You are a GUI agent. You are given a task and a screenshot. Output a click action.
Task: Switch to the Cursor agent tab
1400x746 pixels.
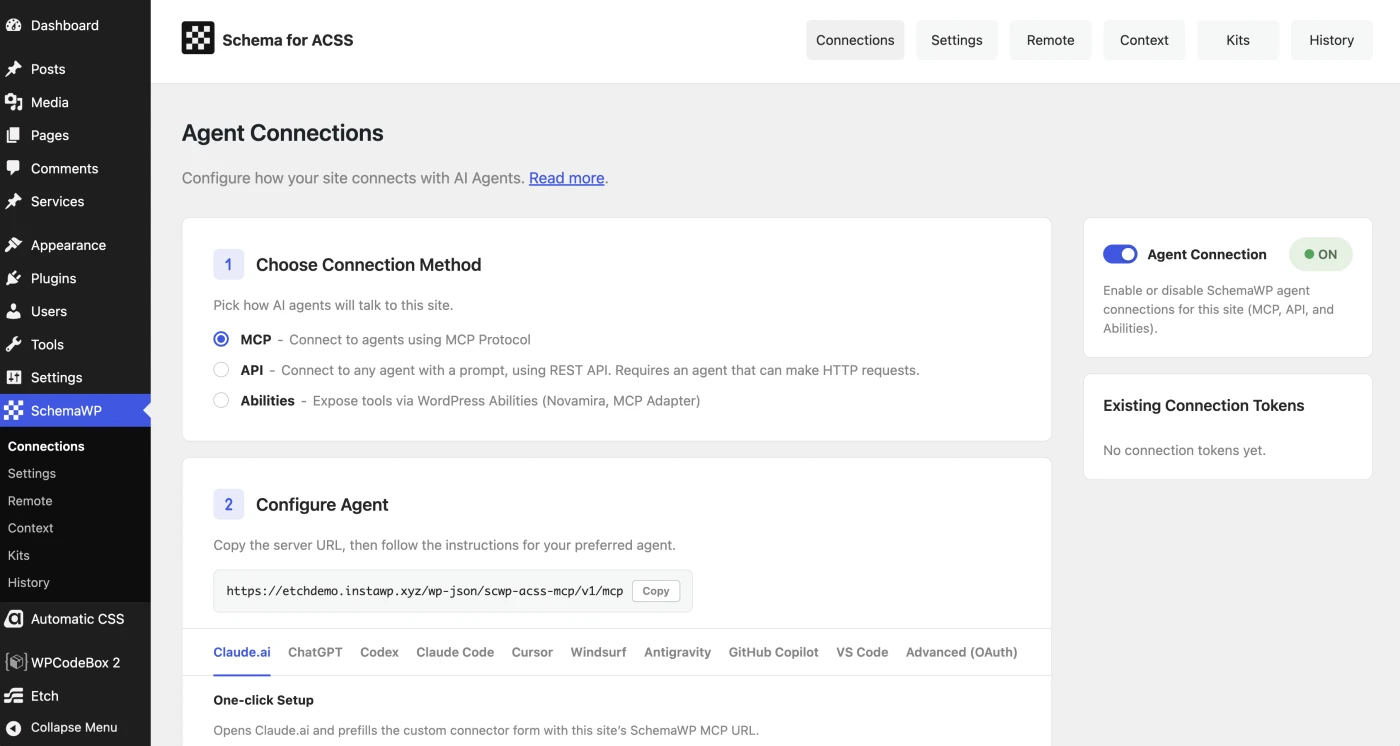(532, 652)
